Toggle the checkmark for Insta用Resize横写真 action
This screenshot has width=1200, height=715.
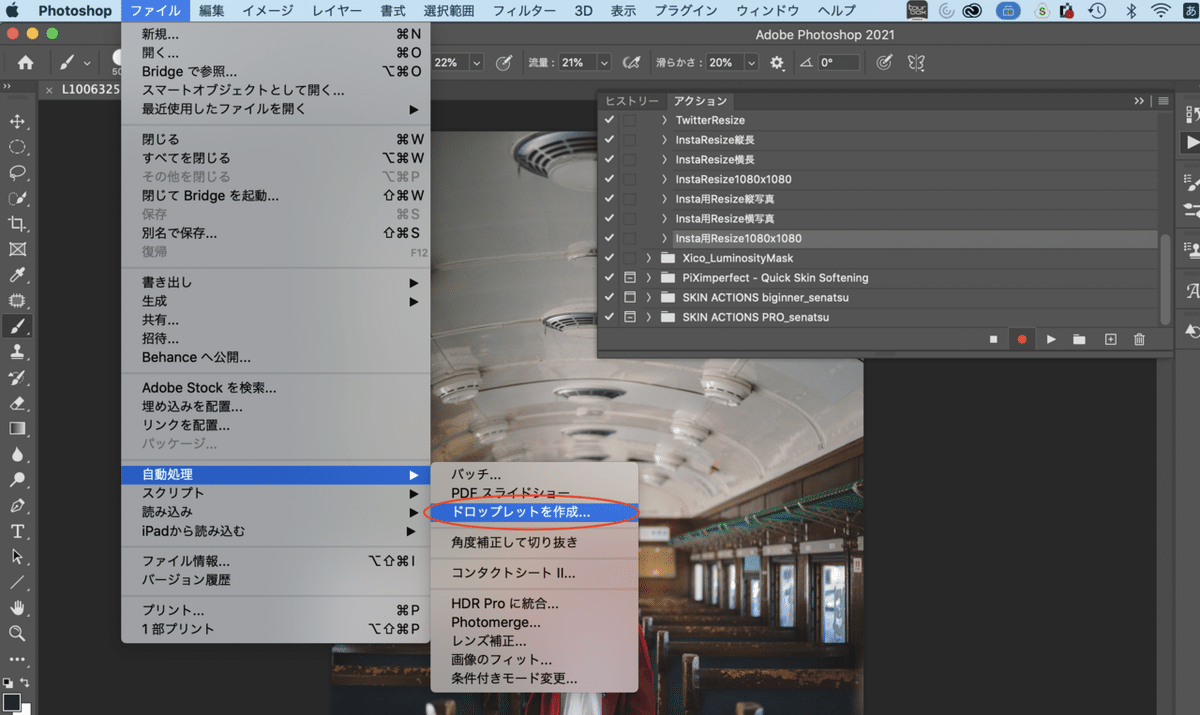pos(610,218)
